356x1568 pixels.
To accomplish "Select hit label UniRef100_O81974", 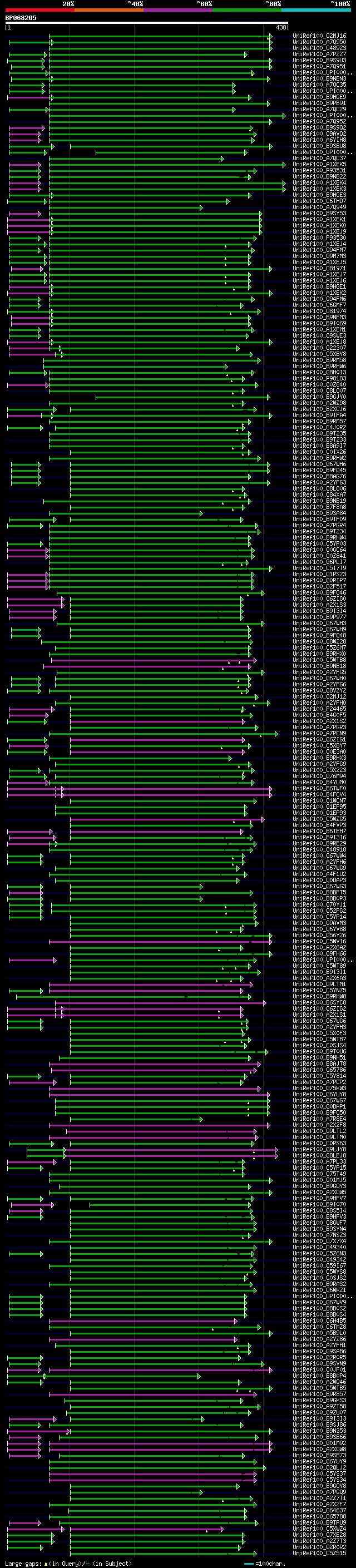I will [x=319, y=311].
